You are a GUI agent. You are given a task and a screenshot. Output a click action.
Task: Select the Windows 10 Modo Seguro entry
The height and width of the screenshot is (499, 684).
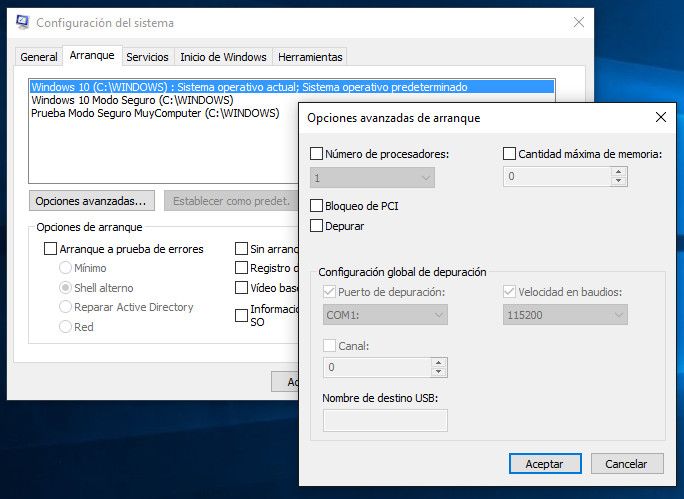132,100
